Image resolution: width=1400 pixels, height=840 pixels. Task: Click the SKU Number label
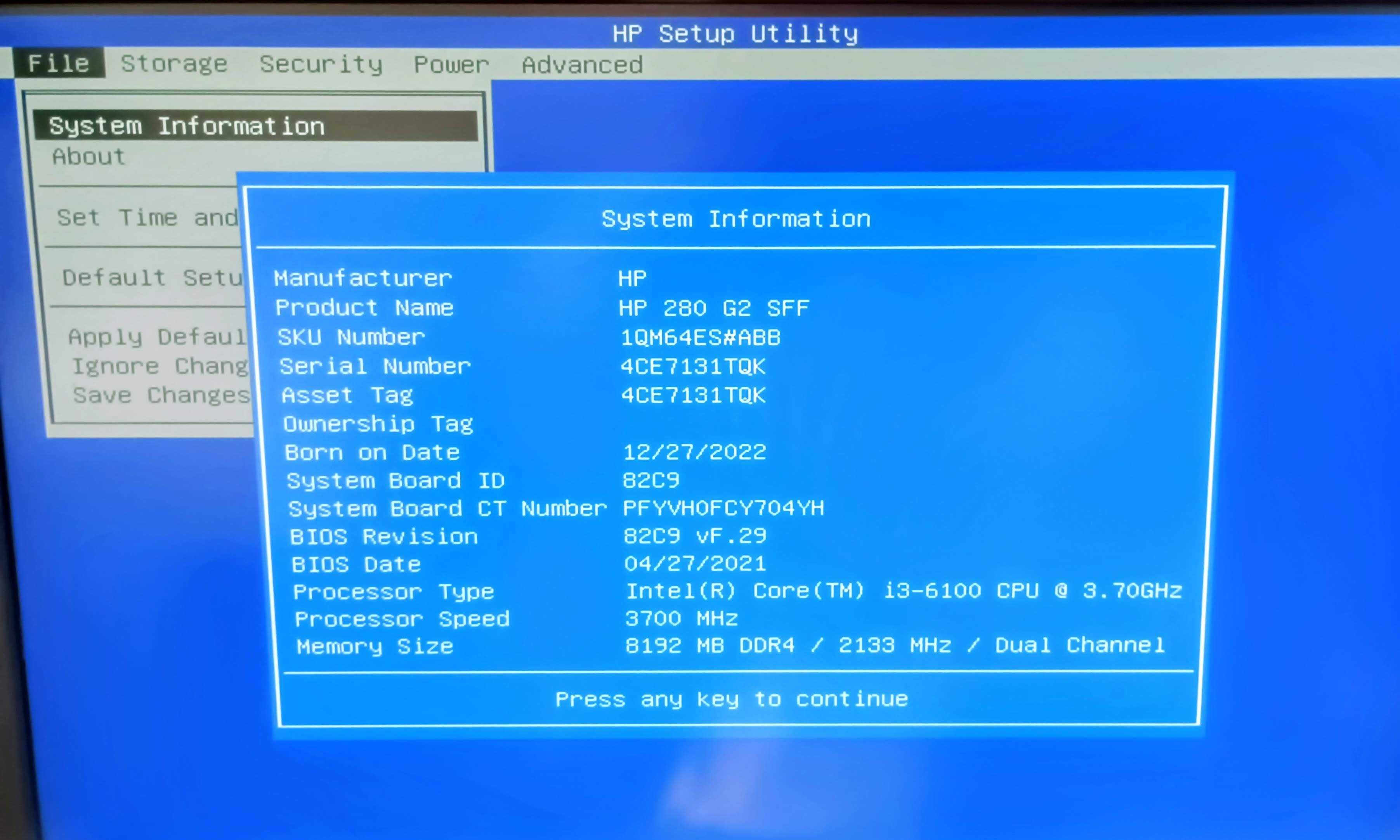tap(351, 338)
